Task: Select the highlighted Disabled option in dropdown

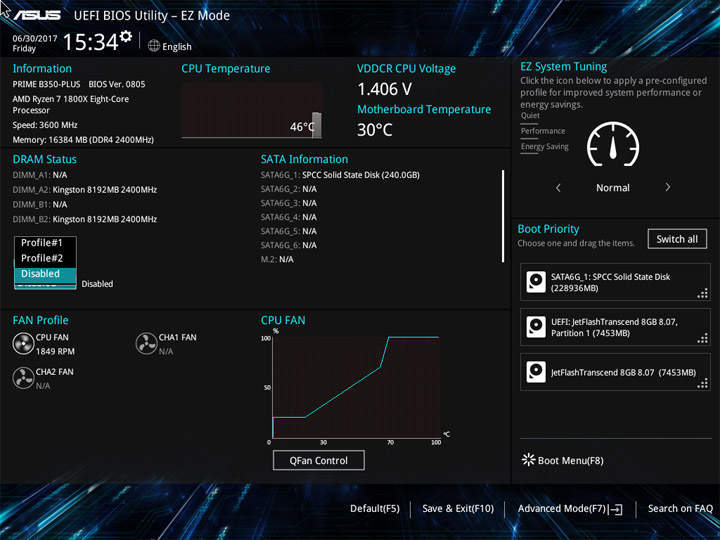Action: pos(45,274)
